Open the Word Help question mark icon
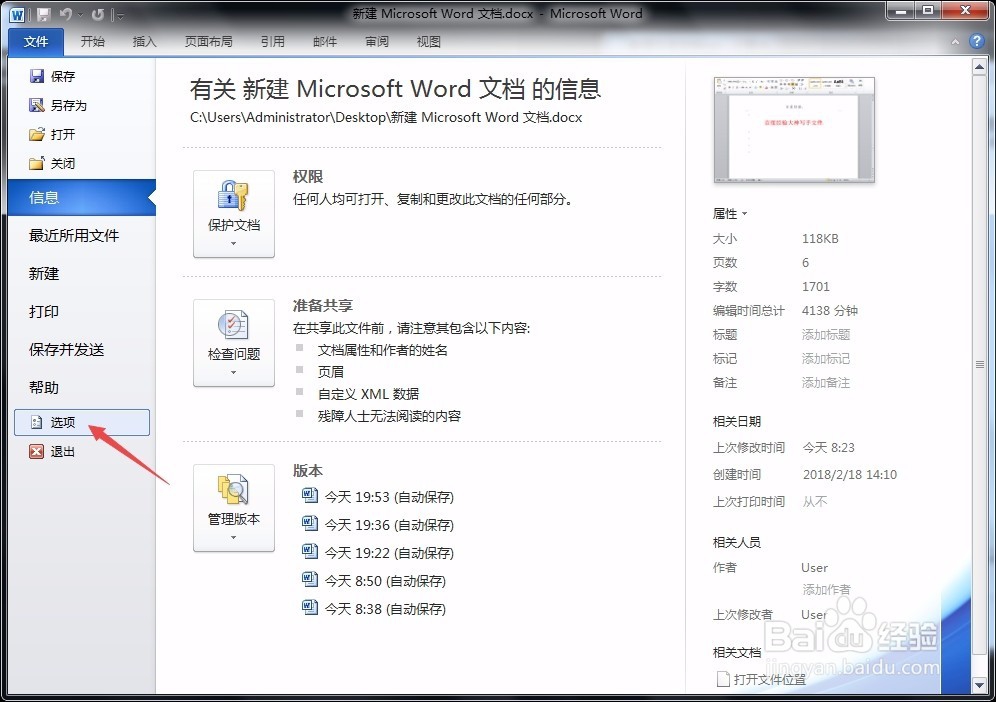Viewport: 996px width, 702px height. [x=976, y=41]
